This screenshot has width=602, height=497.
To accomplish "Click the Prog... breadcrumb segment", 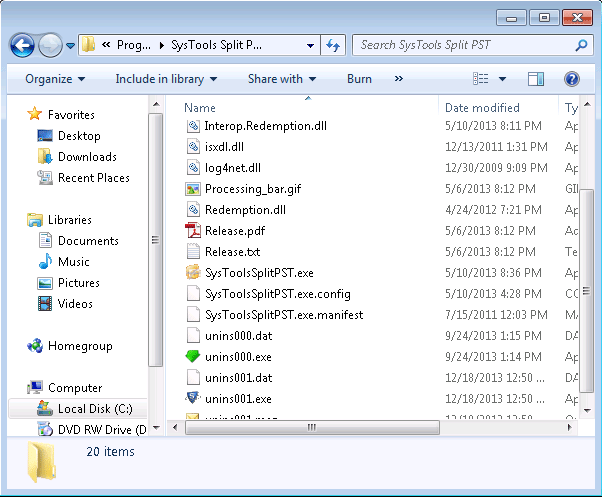I will coord(134,45).
